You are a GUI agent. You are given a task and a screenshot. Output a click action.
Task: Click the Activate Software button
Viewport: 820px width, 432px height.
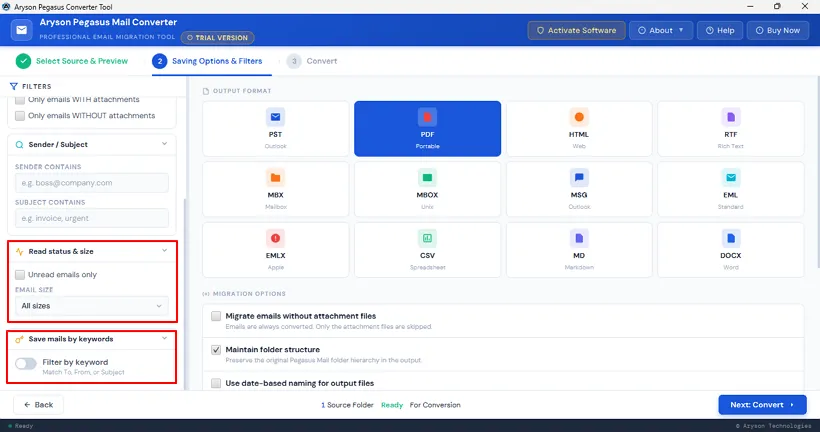[x=576, y=30]
